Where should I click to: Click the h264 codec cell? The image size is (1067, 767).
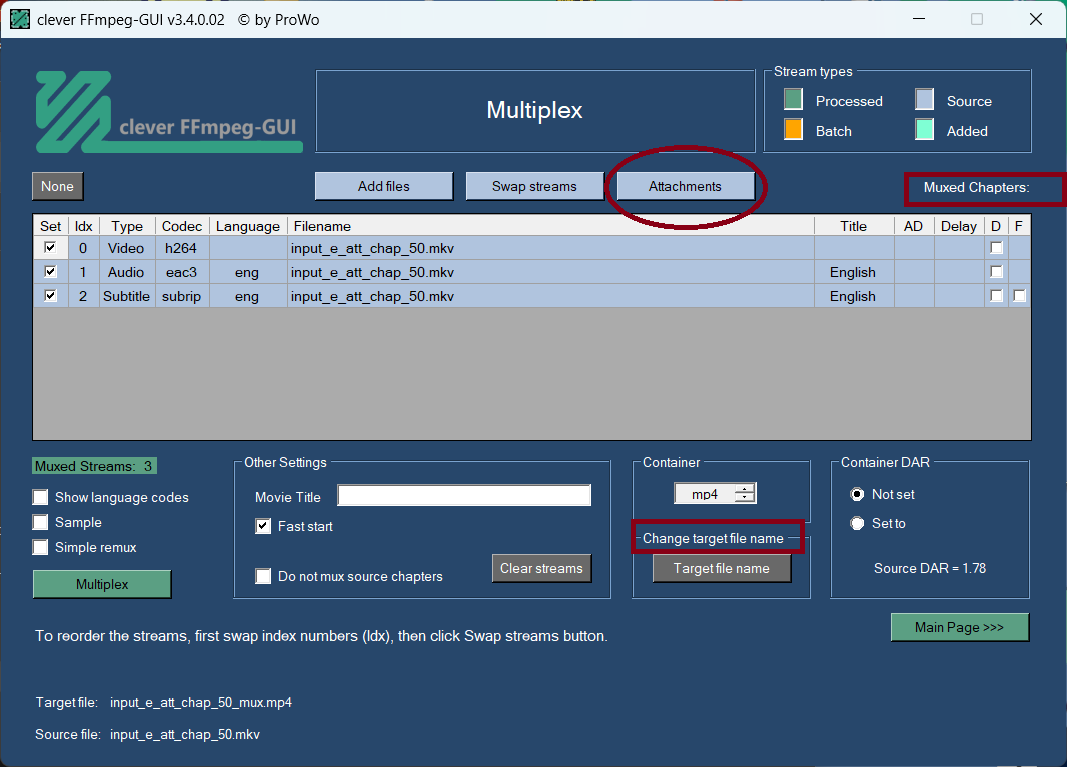click(182, 248)
